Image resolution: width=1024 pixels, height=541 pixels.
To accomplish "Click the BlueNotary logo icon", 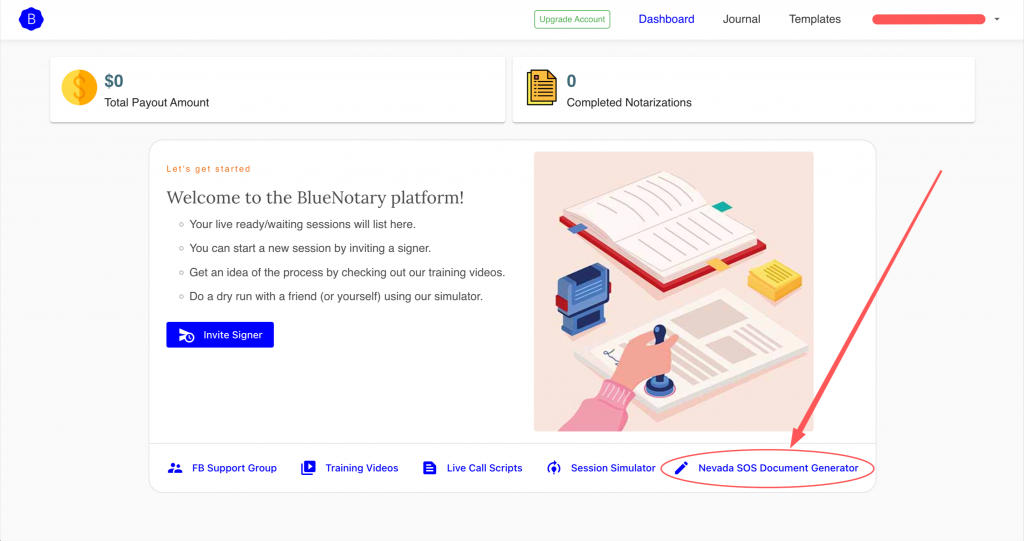I will coord(31,19).
